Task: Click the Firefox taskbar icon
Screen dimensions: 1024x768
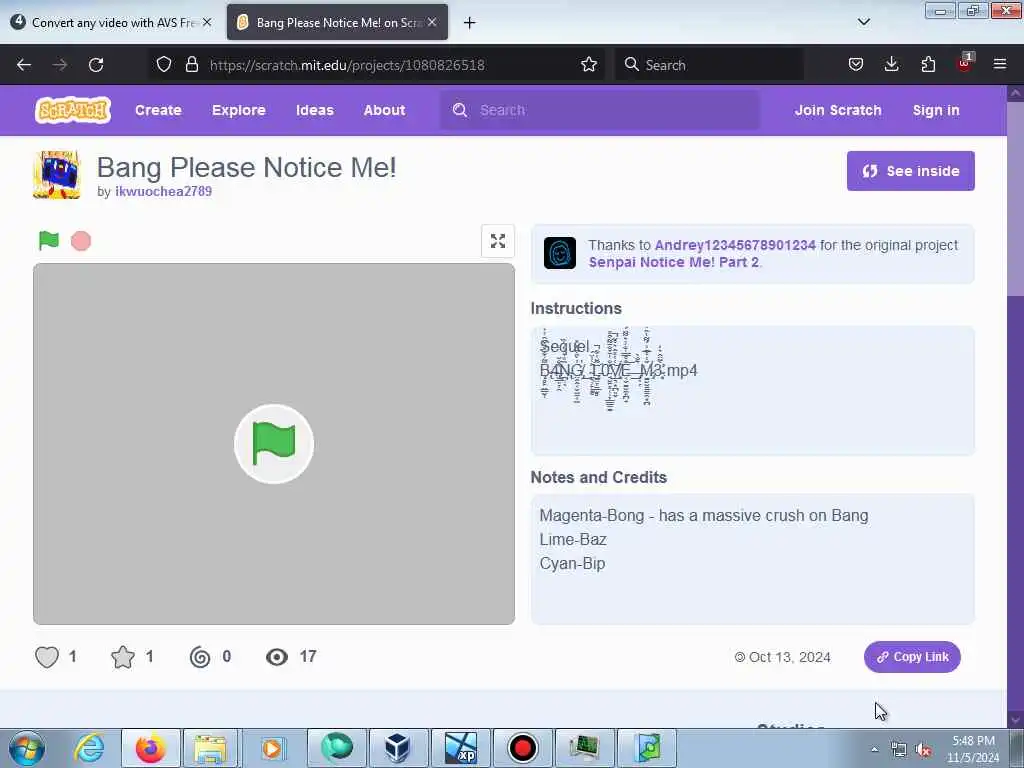Action: tap(151, 748)
